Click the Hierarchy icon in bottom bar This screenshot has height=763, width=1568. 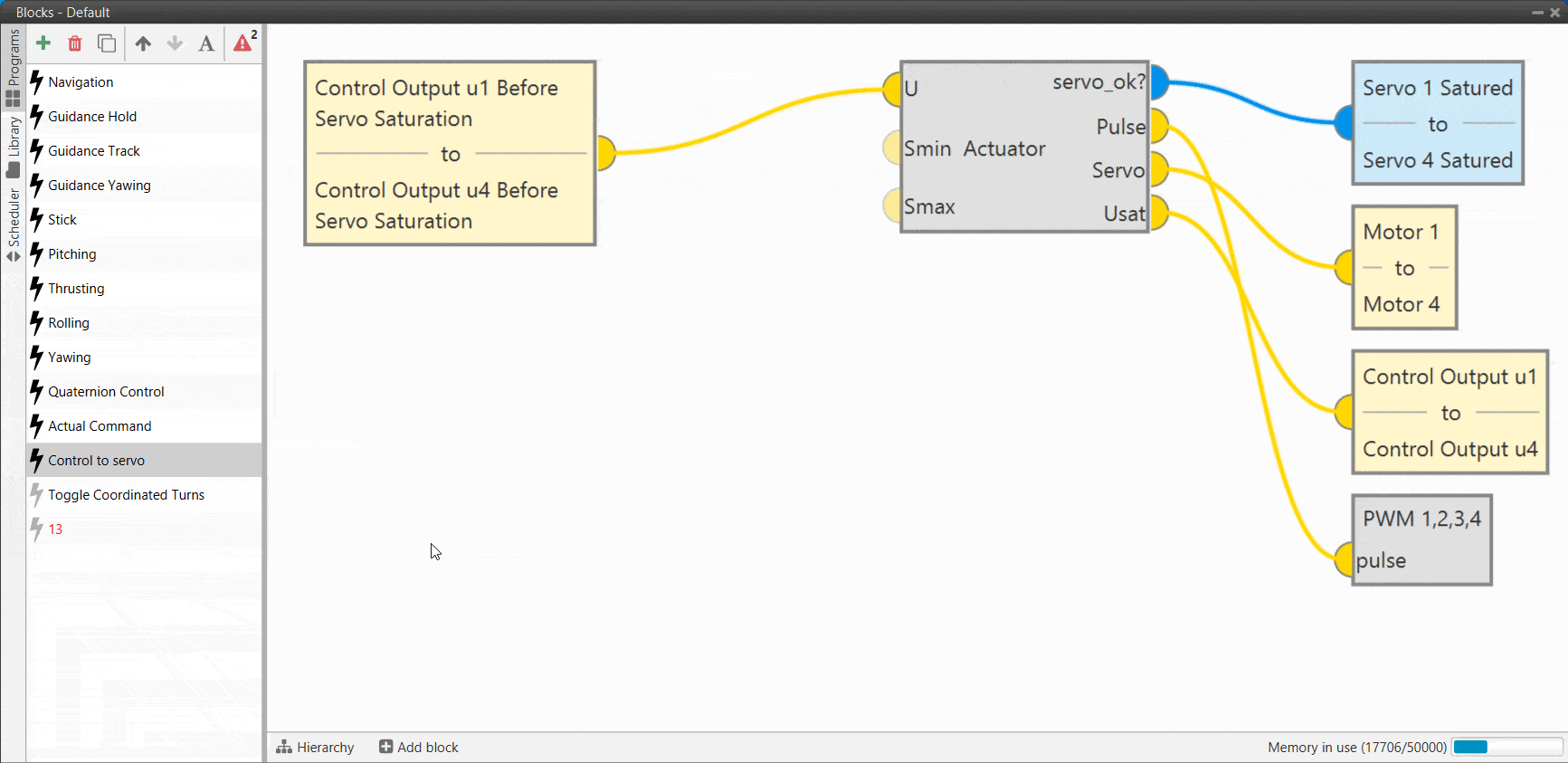point(284,747)
